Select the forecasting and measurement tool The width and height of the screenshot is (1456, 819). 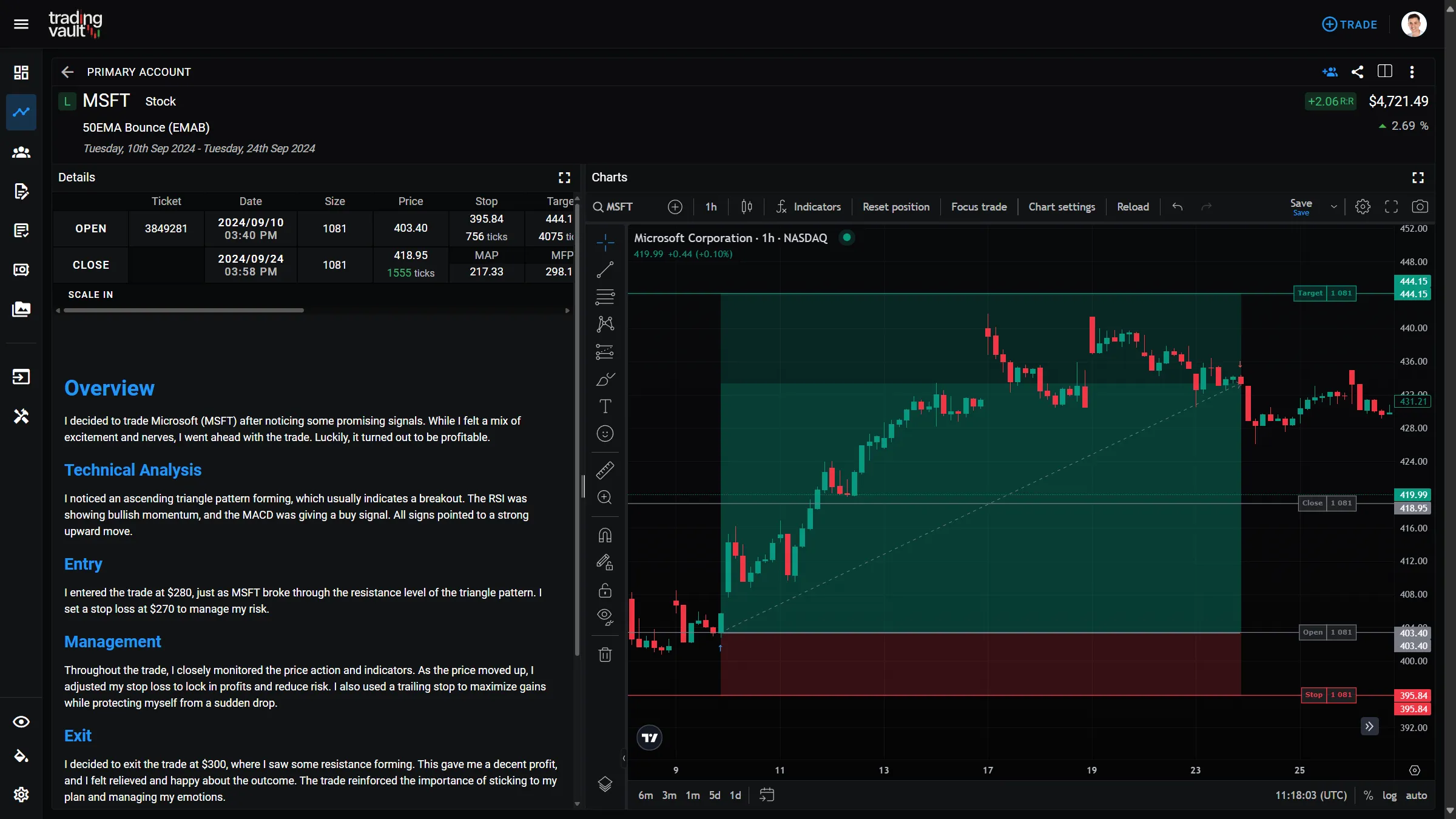tap(605, 352)
